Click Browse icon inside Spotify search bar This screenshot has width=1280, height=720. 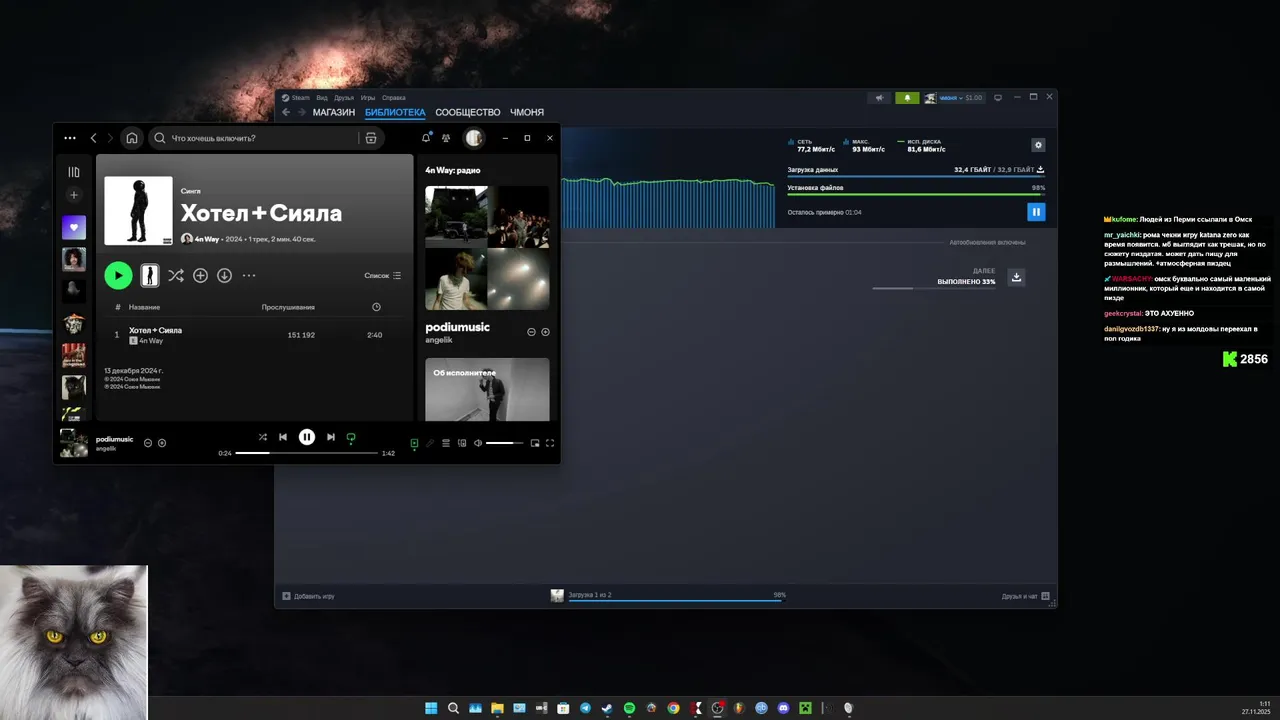(x=371, y=138)
